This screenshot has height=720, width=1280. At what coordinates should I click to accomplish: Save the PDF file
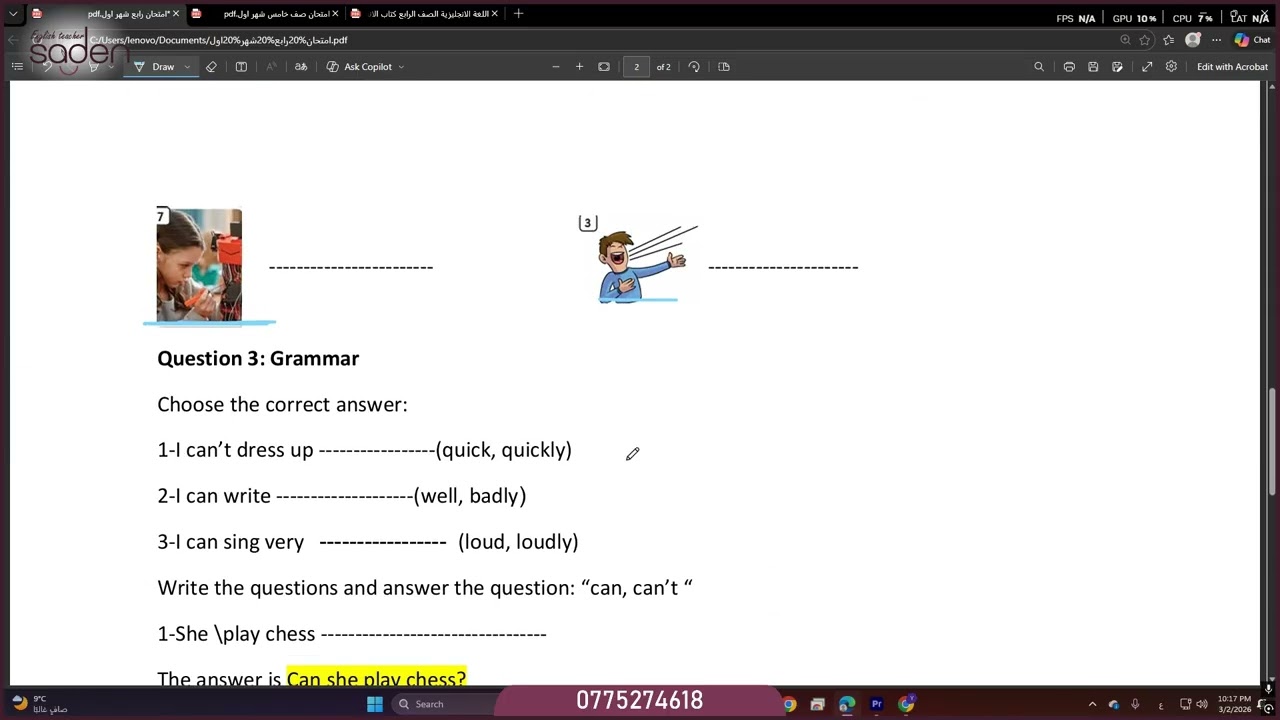(1093, 67)
